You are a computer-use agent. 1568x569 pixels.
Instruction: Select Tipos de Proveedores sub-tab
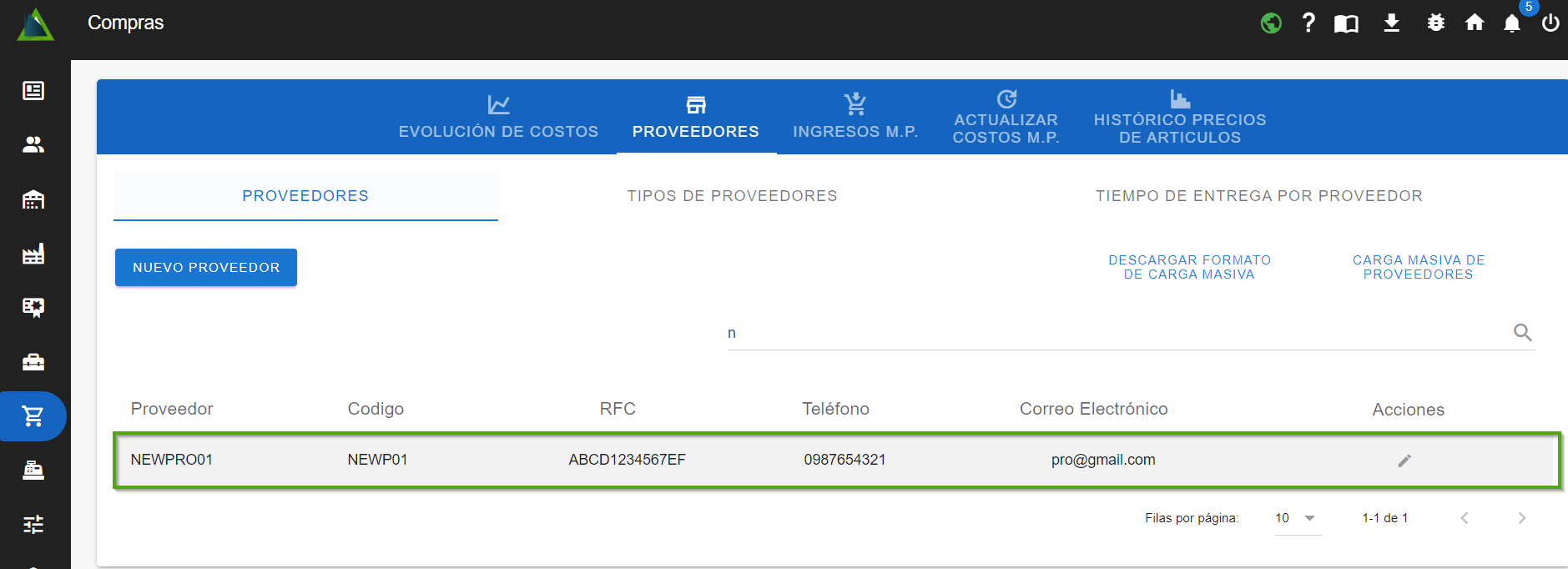pyautogui.click(x=732, y=196)
